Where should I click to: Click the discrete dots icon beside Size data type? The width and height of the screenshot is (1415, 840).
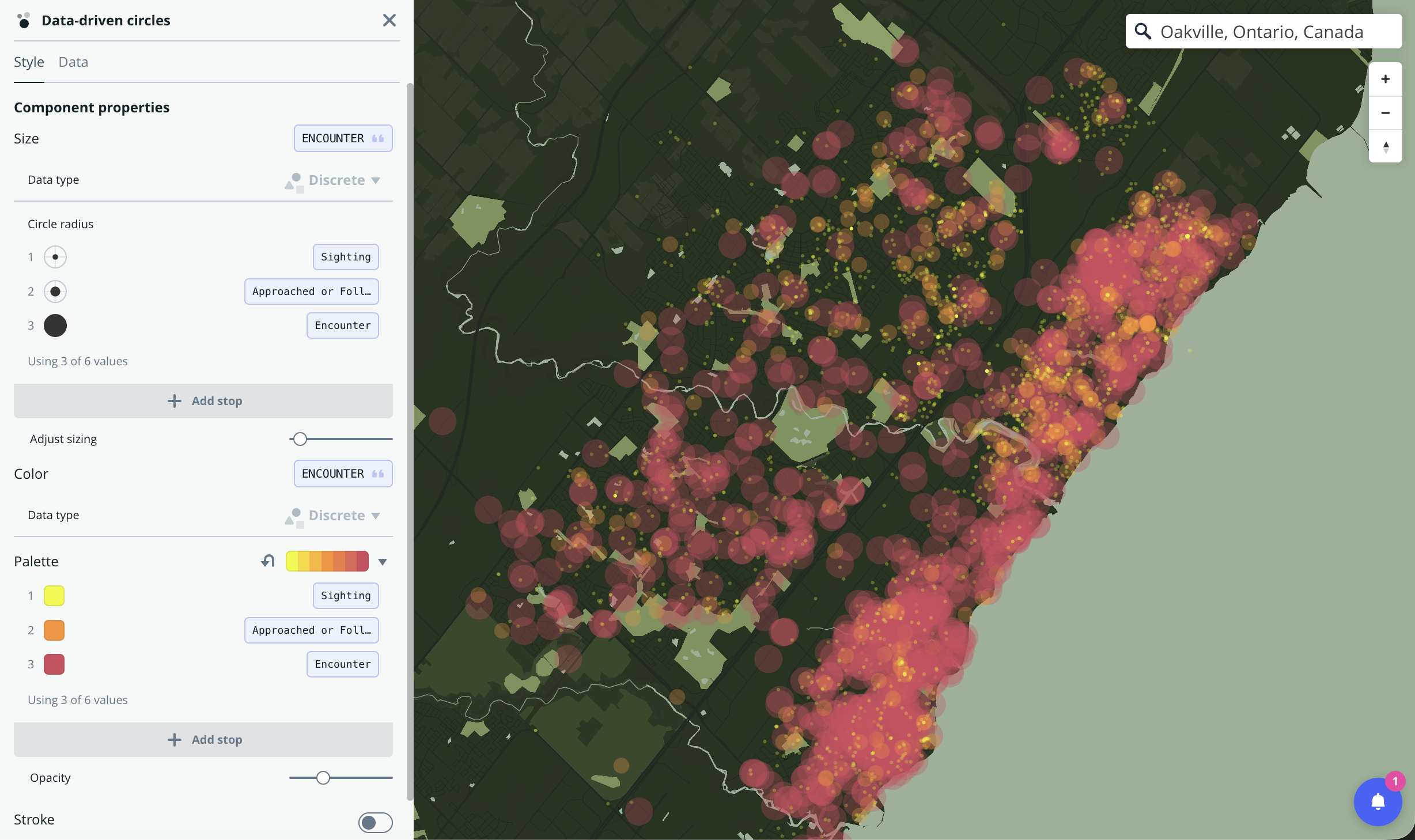pyautogui.click(x=294, y=180)
